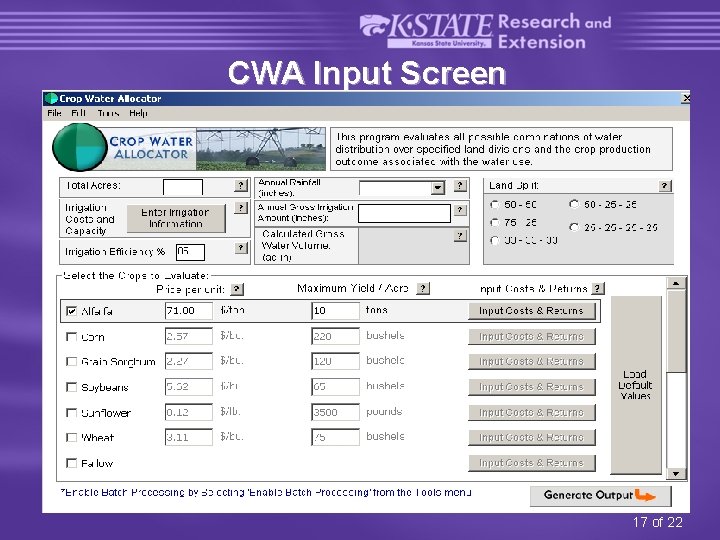Click the crops list scrollbar thumb
Screen dimensions: 720x540
pos(676,331)
